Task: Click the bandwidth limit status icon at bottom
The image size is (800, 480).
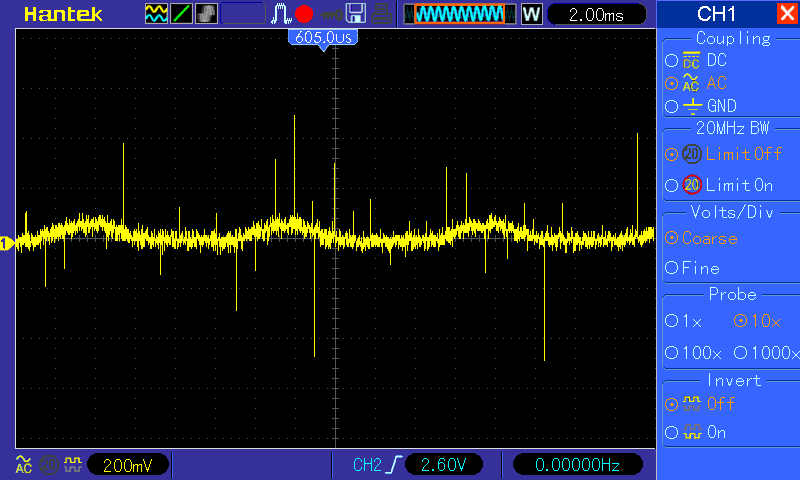Action: (x=49, y=465)
